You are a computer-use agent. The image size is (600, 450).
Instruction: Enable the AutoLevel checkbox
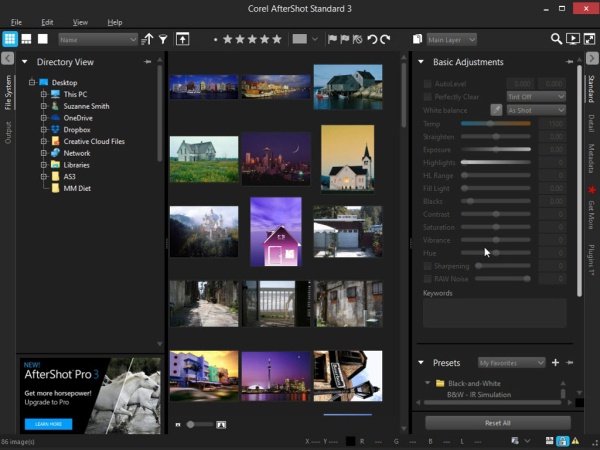[x=427, y=84]
